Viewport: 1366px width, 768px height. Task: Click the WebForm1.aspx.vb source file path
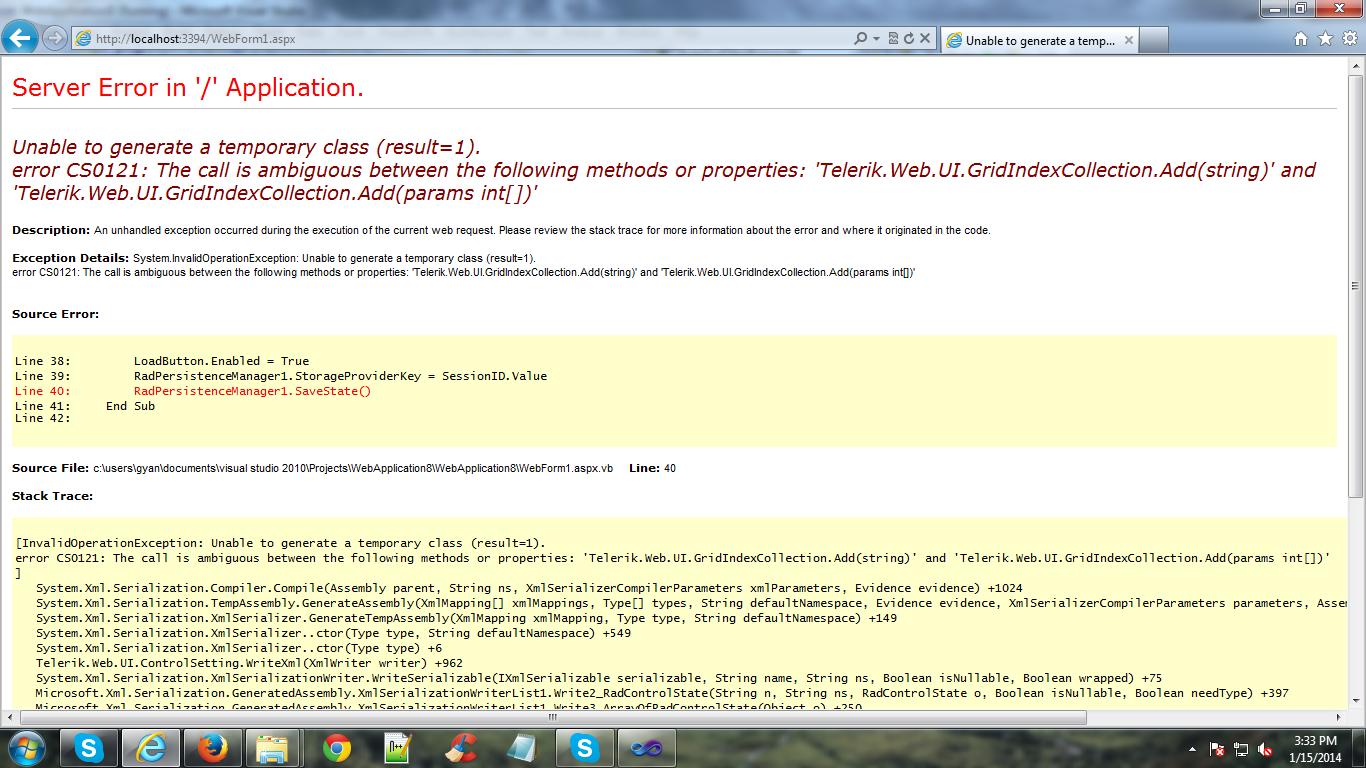353,468
